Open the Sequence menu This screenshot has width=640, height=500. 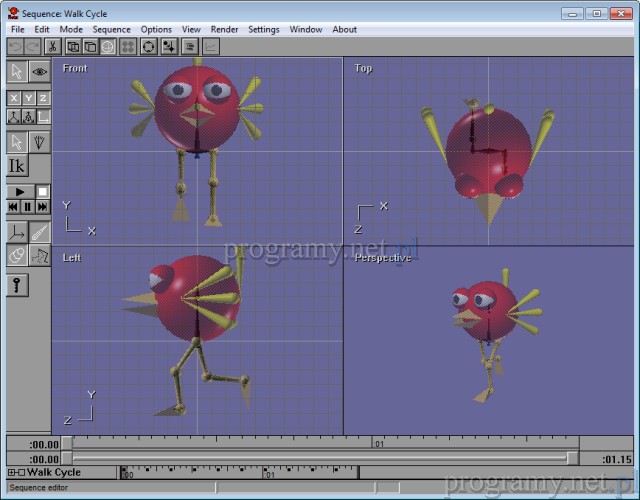click(111, 29)
